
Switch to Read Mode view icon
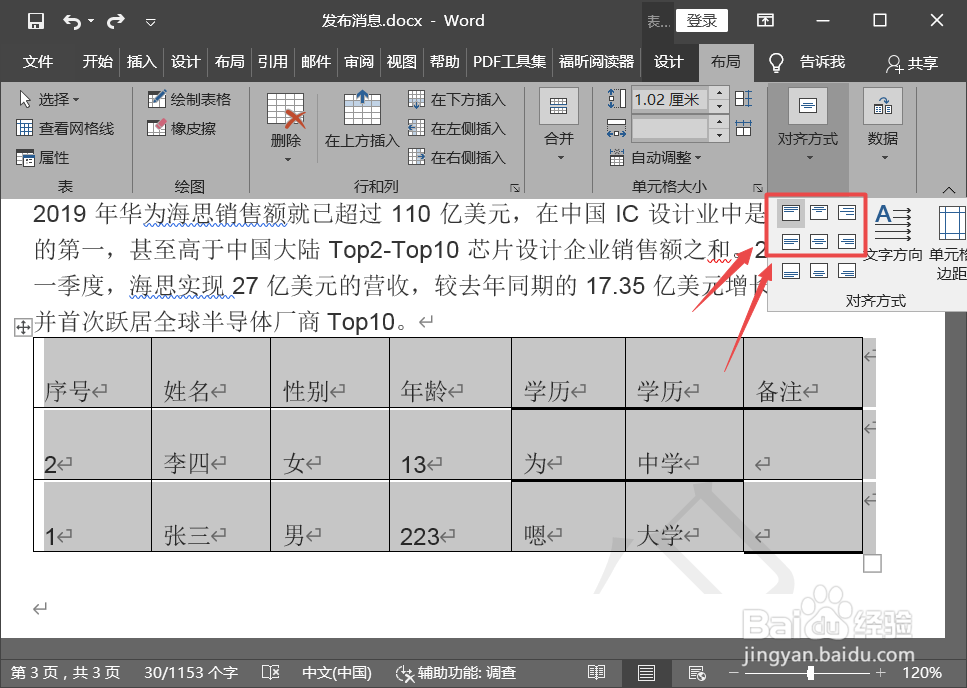point(596,673)
